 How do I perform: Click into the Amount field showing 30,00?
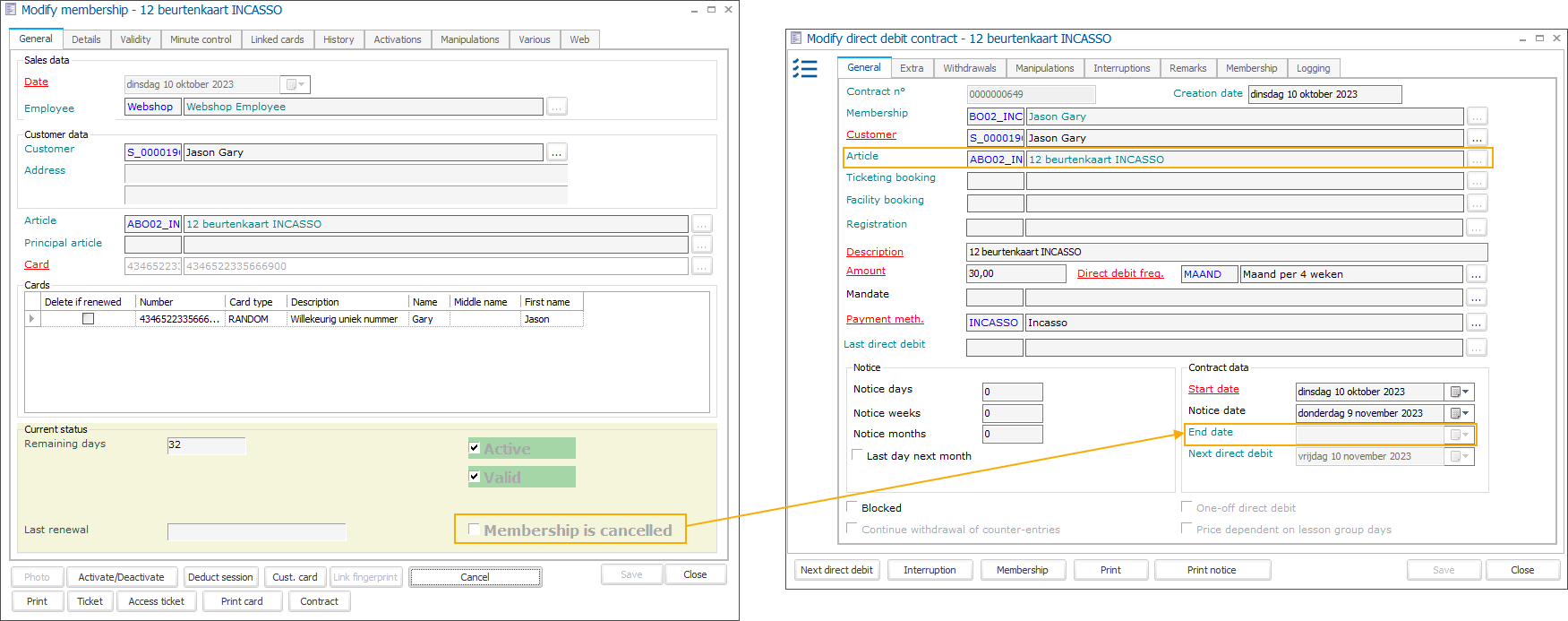click(x=1015, y=274)
